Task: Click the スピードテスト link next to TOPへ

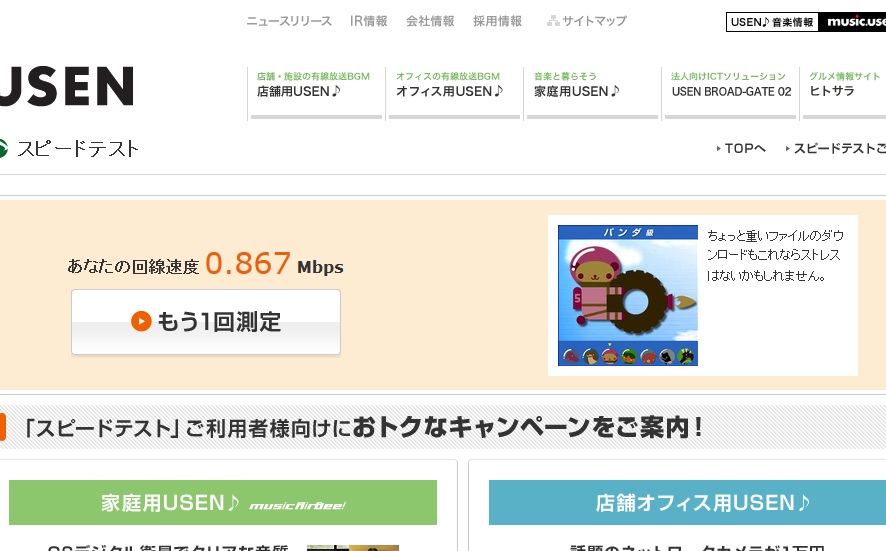Action: click(835, 149)
